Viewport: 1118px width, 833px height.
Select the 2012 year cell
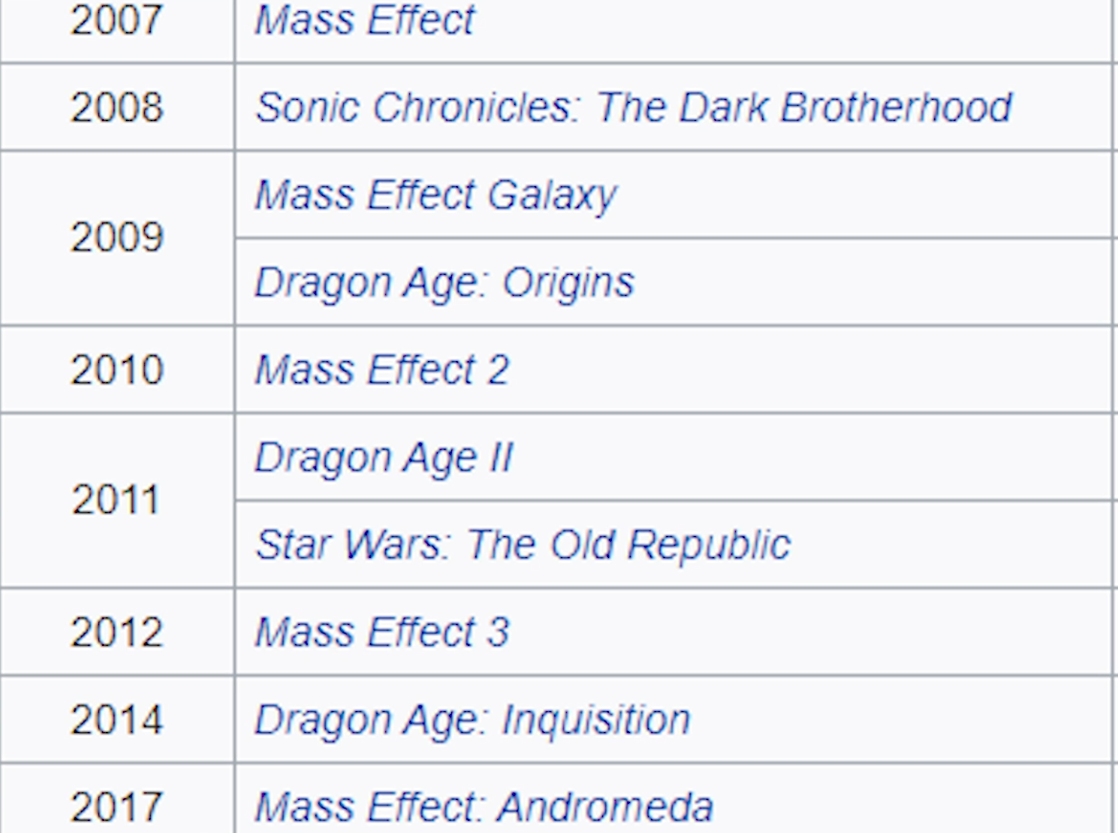[x=117, y=632]
